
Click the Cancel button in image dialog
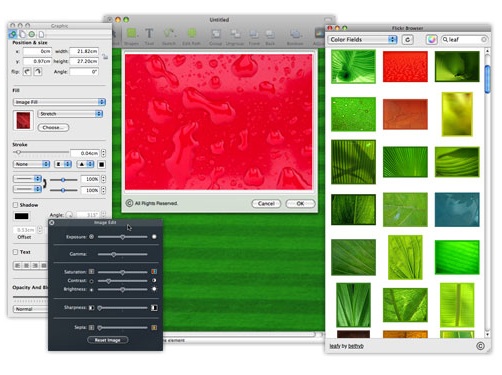[x=266, y=203]
